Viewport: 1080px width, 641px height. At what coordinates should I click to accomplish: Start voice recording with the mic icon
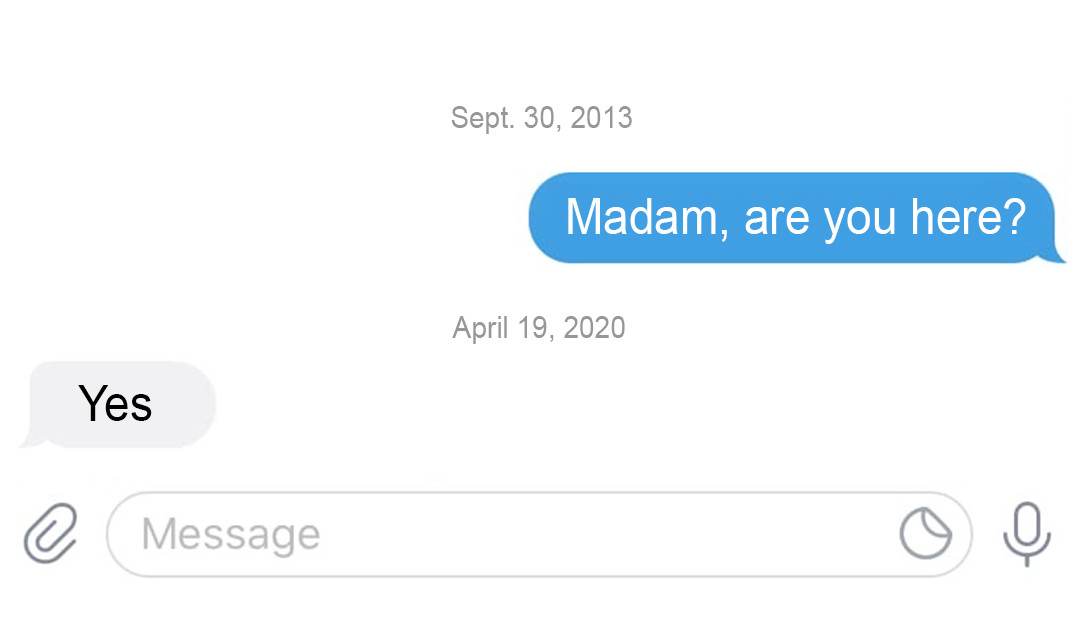1026,534
